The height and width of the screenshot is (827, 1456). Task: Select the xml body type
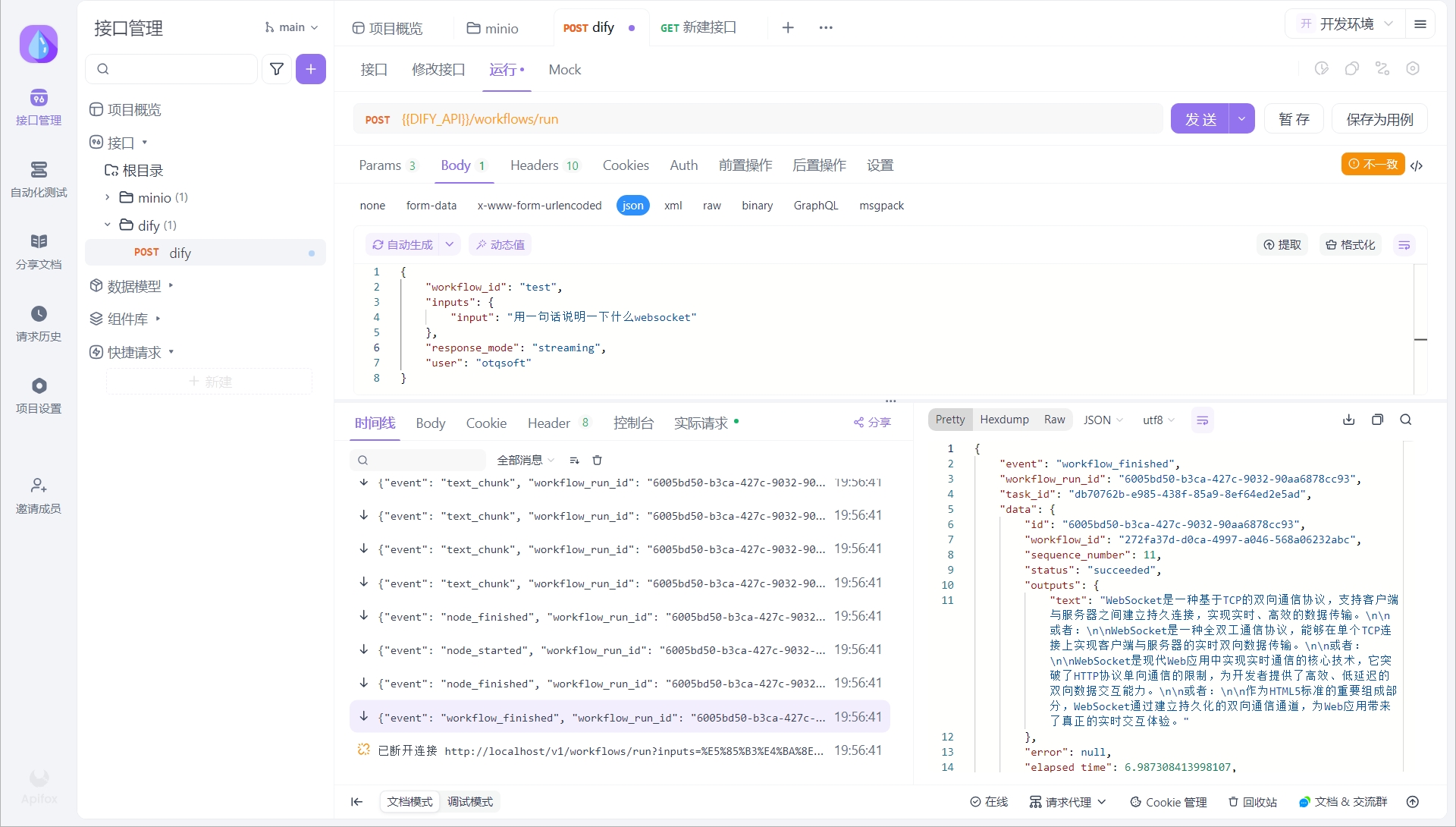[x=673, y=206]
